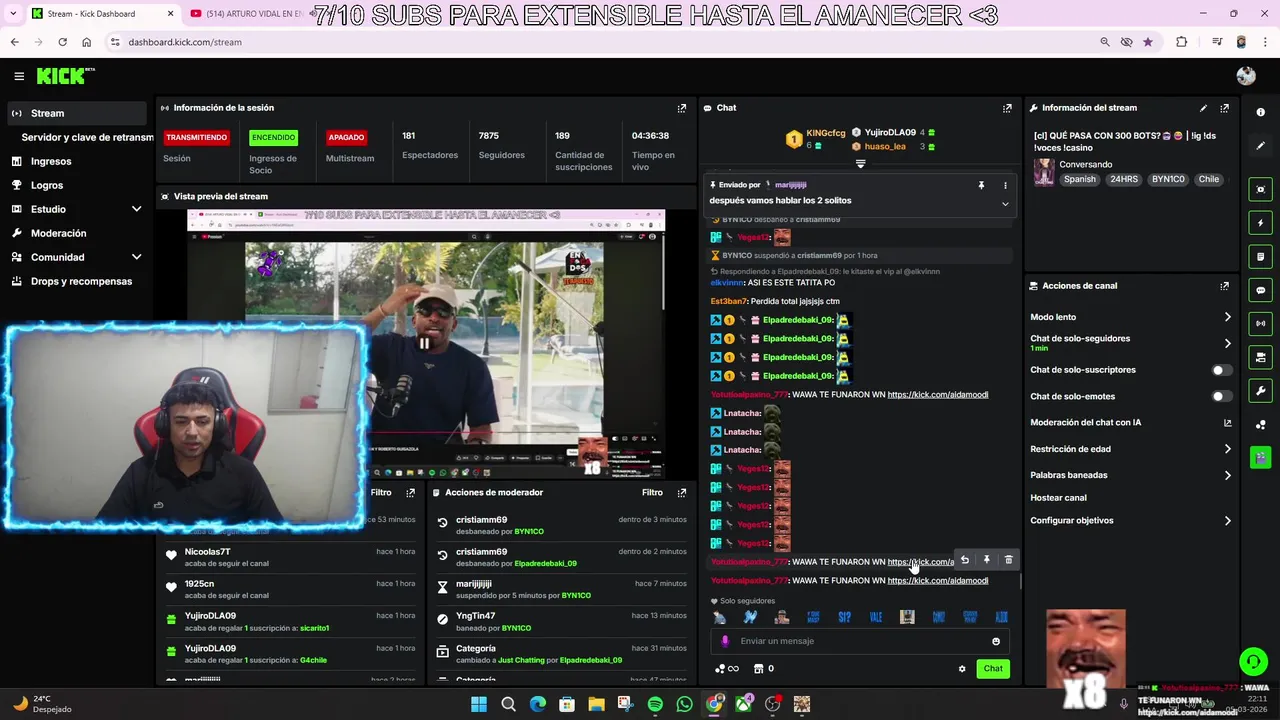Image resolution: width=1280 pixels, height=720 pixels.
Task: Open the Windows Start menu
Action: pyautogui.click(x=479, y=705)
